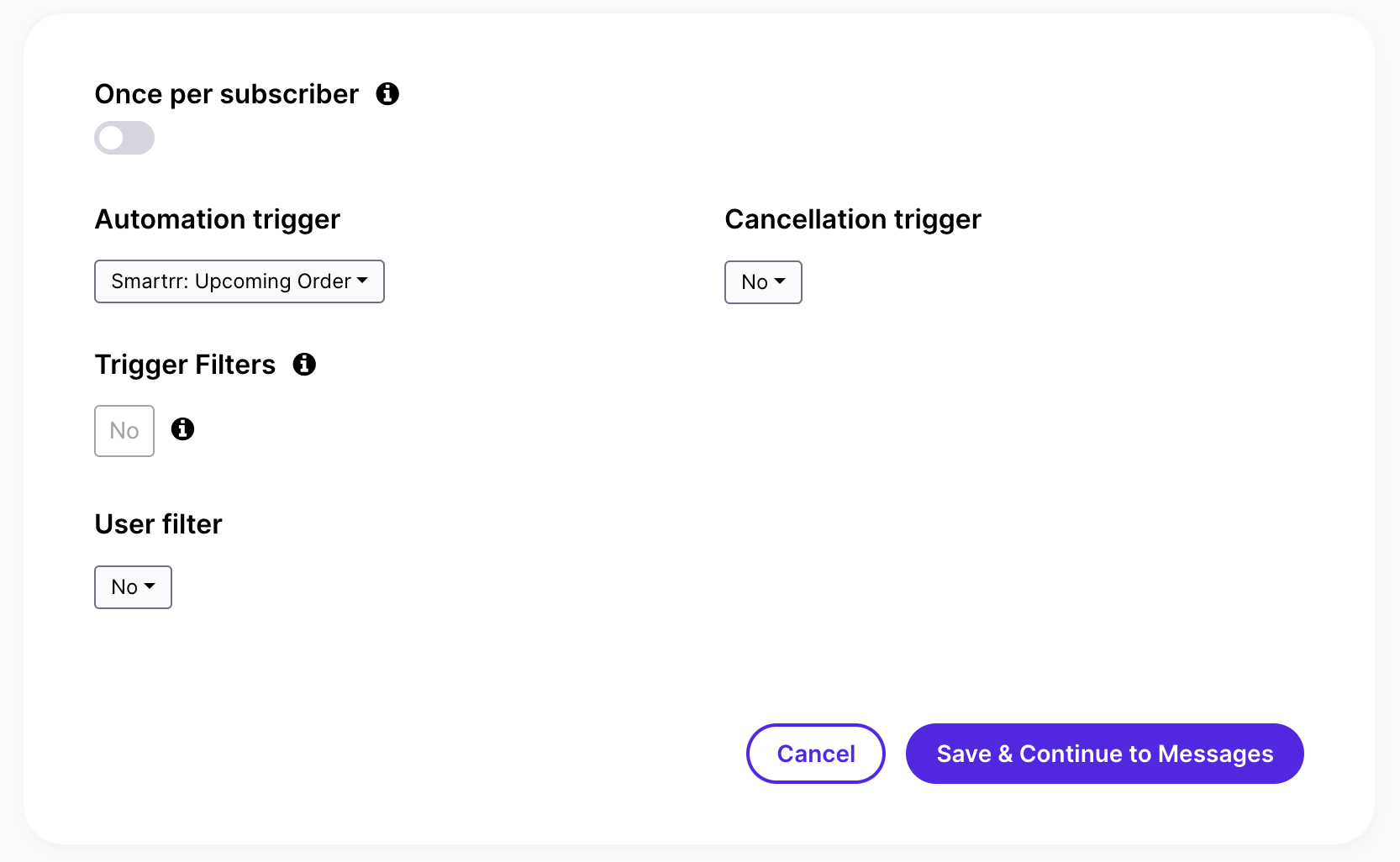1400x862 pixels.
Task: Open the User filter No dropdown
Action: (x=133, y=587)
